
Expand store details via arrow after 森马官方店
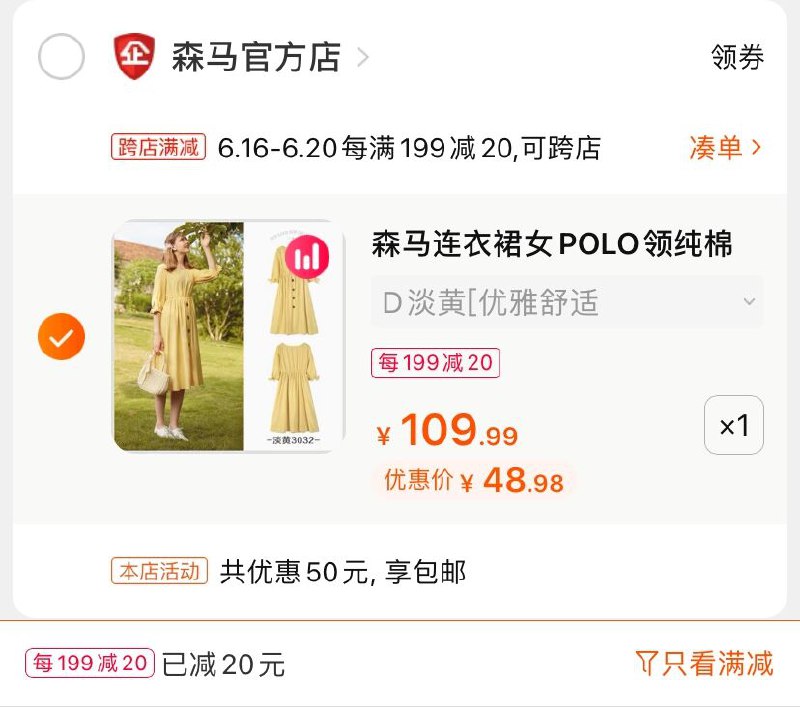360,59
